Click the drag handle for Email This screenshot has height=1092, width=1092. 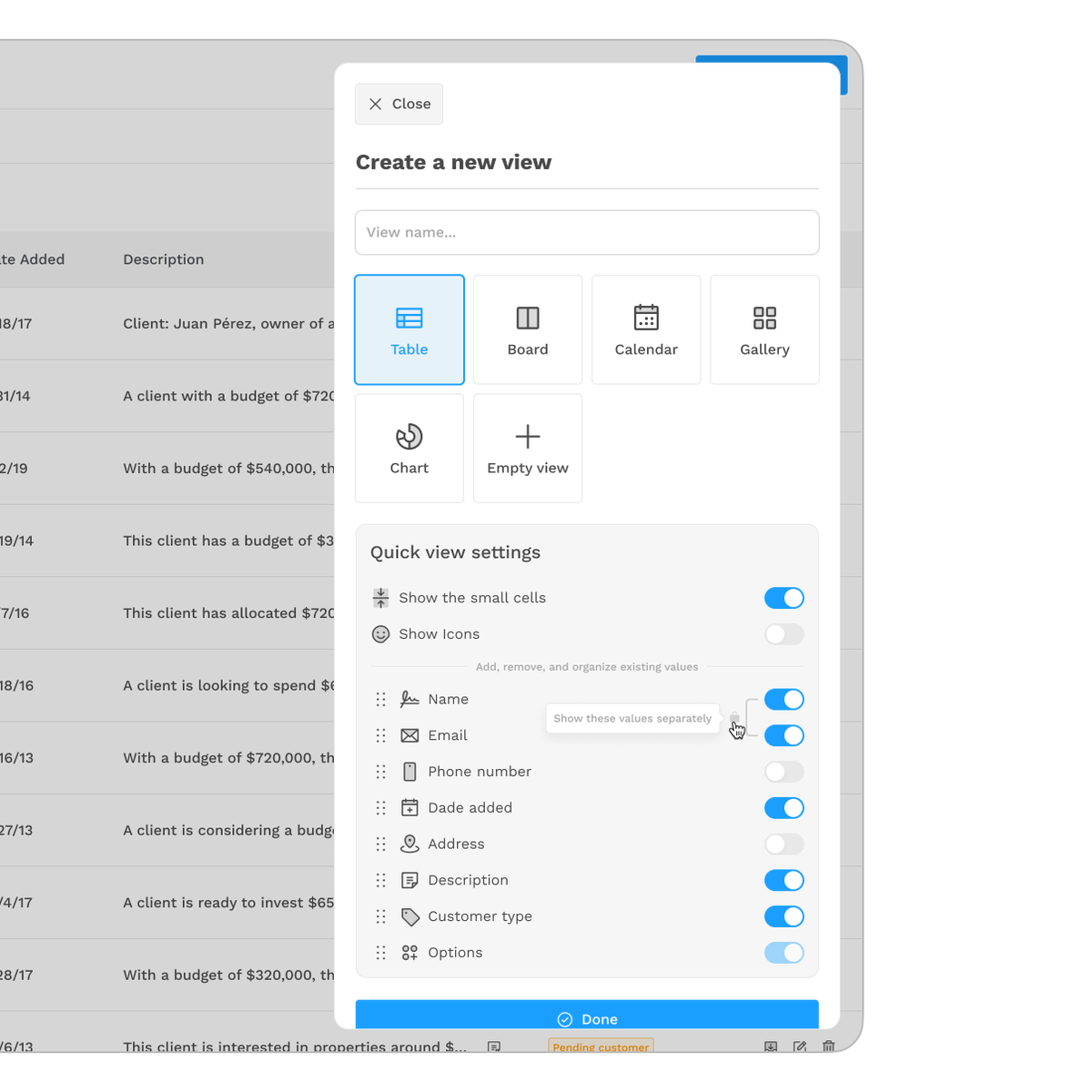381,735
